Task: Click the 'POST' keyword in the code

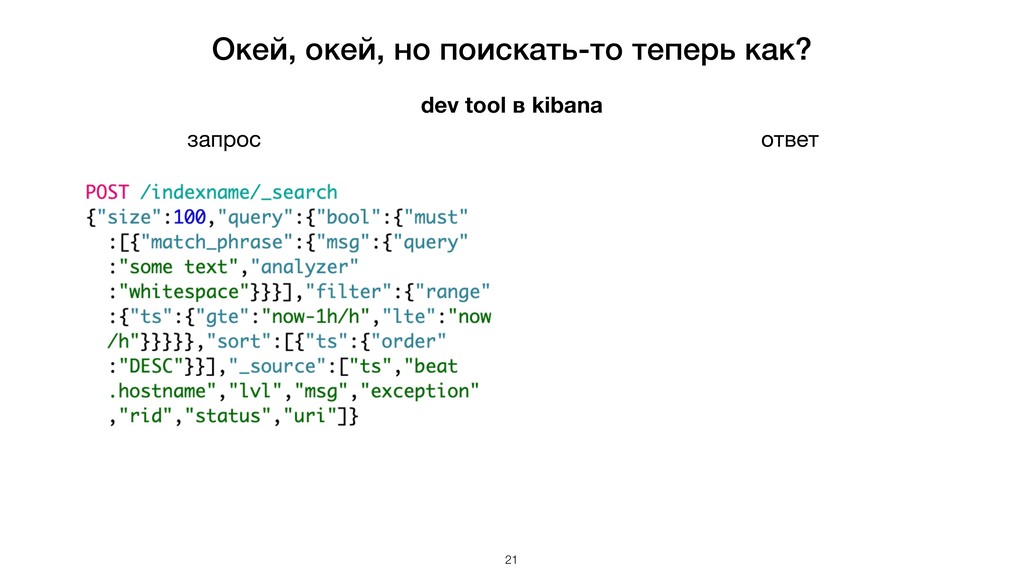Action: (x=107, y=192)
